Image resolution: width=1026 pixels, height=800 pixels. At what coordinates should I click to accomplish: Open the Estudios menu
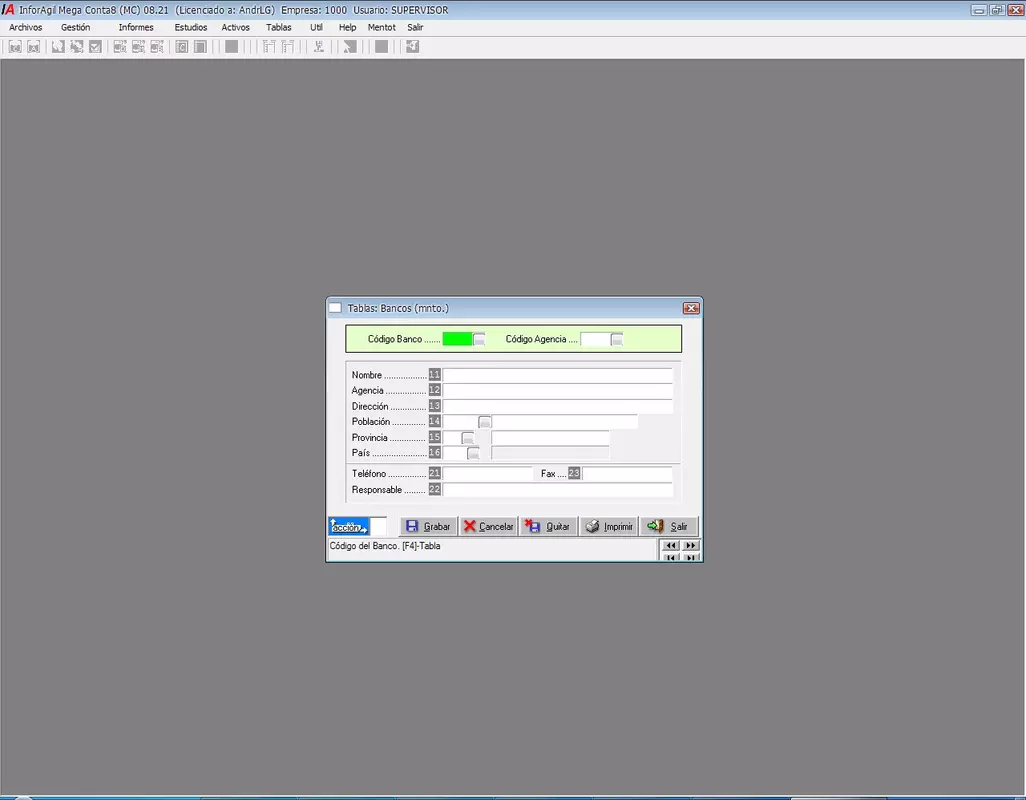[191, 27]
